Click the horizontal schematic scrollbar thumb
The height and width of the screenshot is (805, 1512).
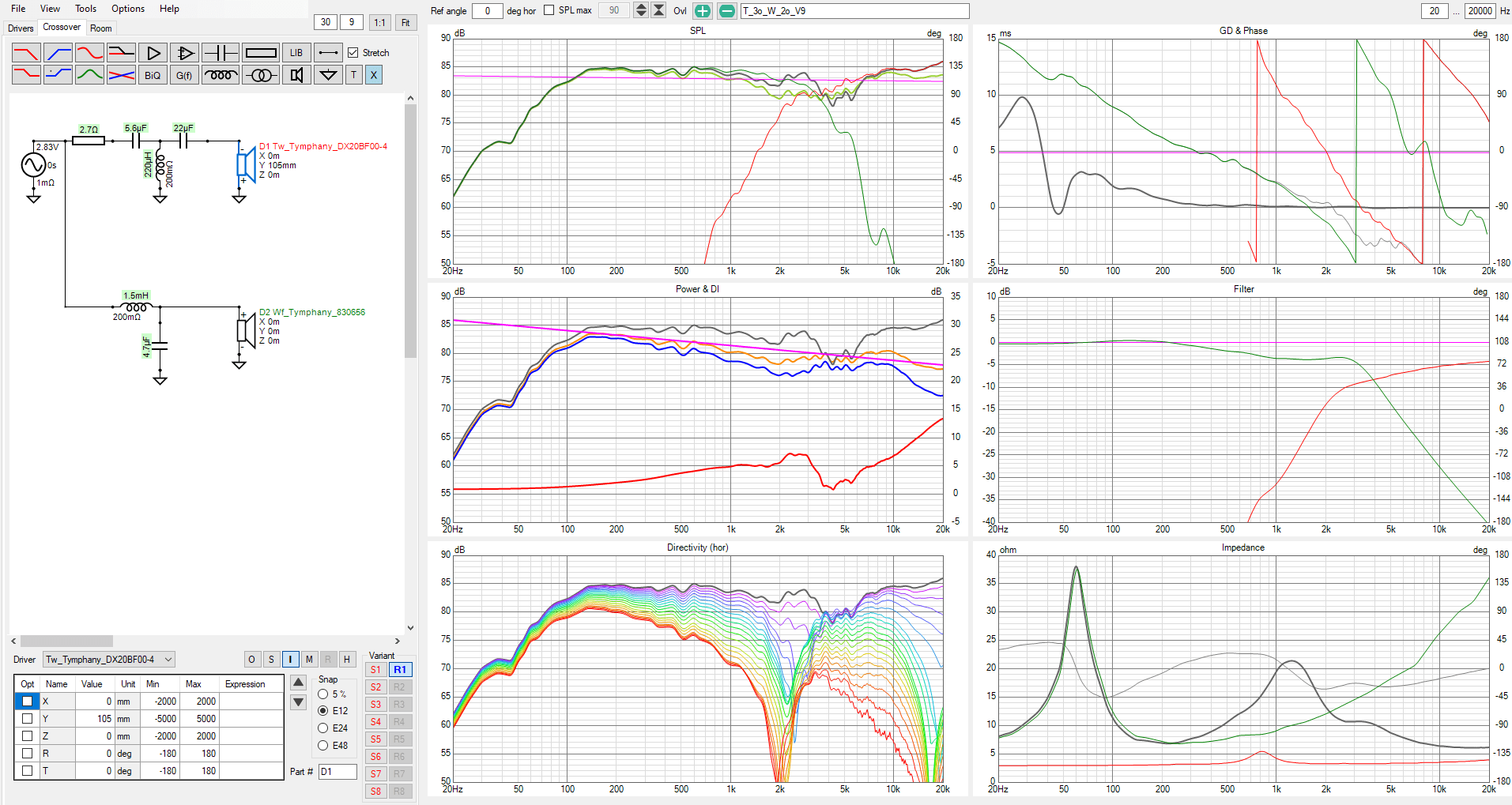pos(66,641)
